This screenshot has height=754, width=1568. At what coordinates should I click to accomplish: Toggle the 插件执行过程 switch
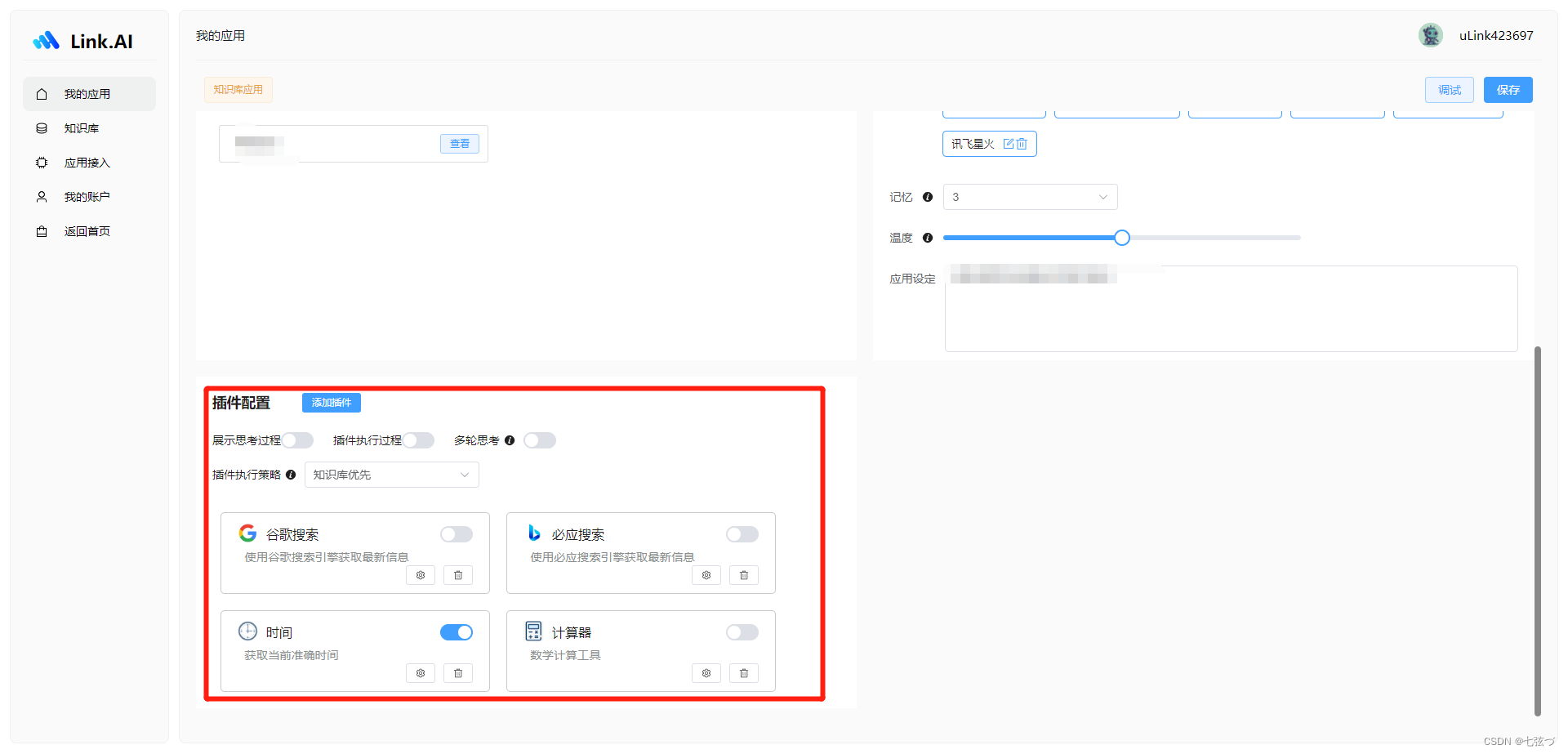point(418,440)
